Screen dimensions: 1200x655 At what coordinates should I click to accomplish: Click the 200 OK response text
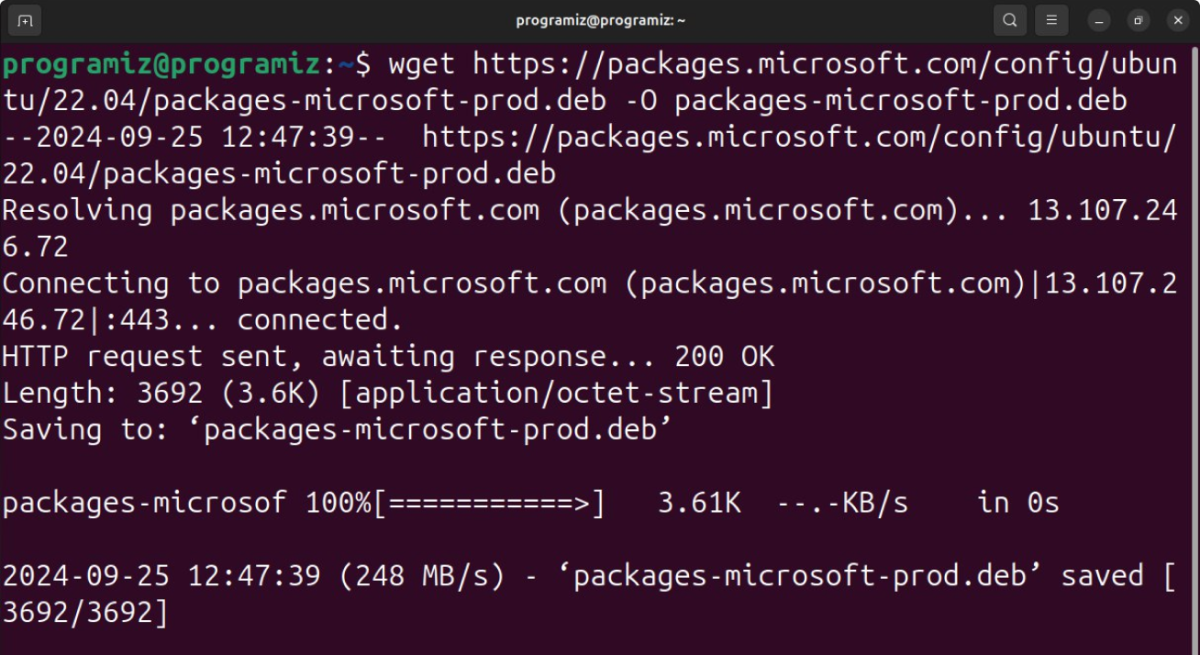(x=727, y=355)
